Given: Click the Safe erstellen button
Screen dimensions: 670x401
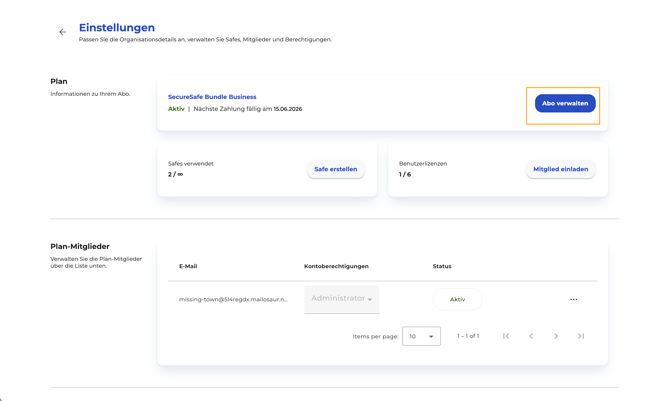Looking at the screenshot, I should 336,169.
